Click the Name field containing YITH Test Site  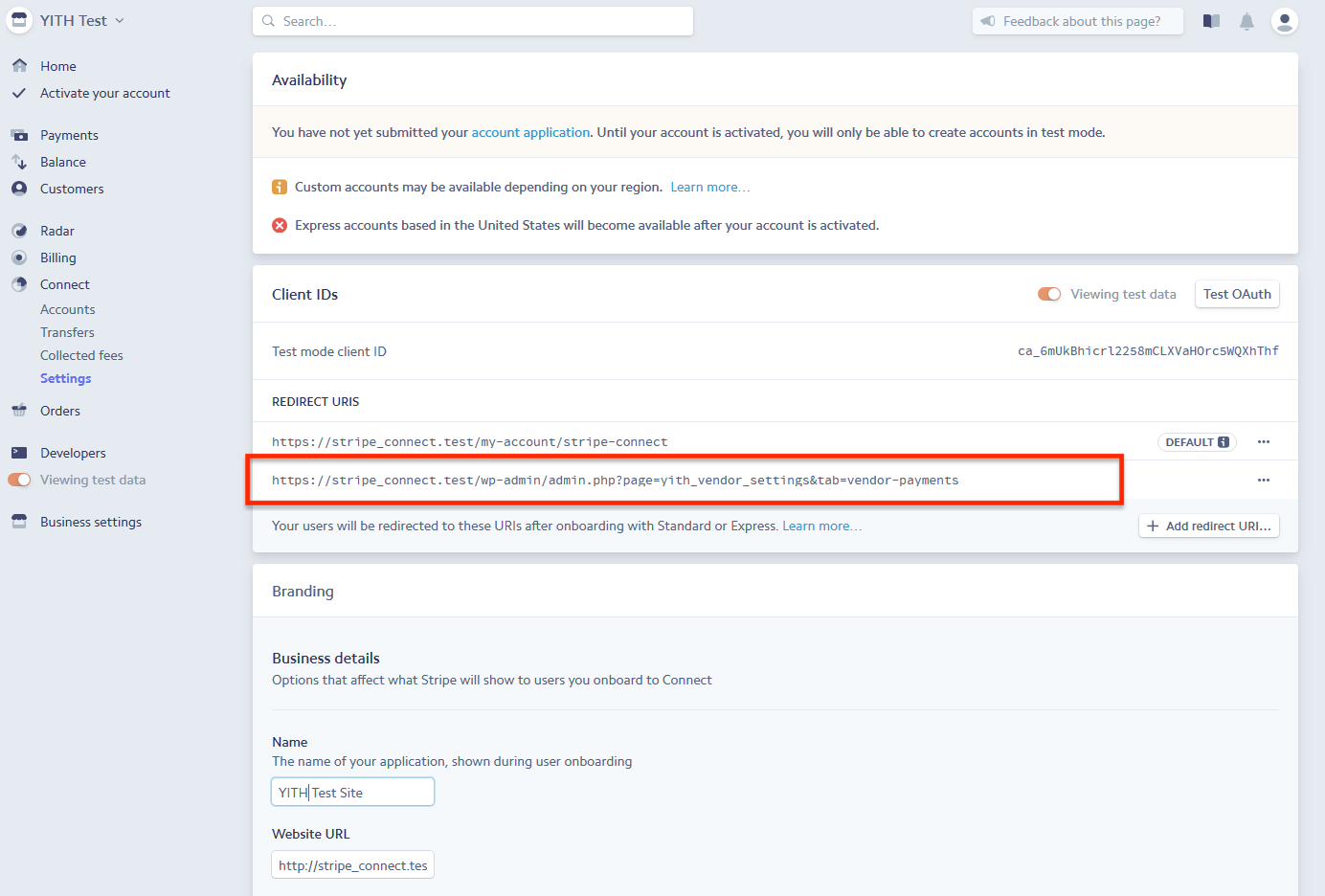(x=352, y=792)
